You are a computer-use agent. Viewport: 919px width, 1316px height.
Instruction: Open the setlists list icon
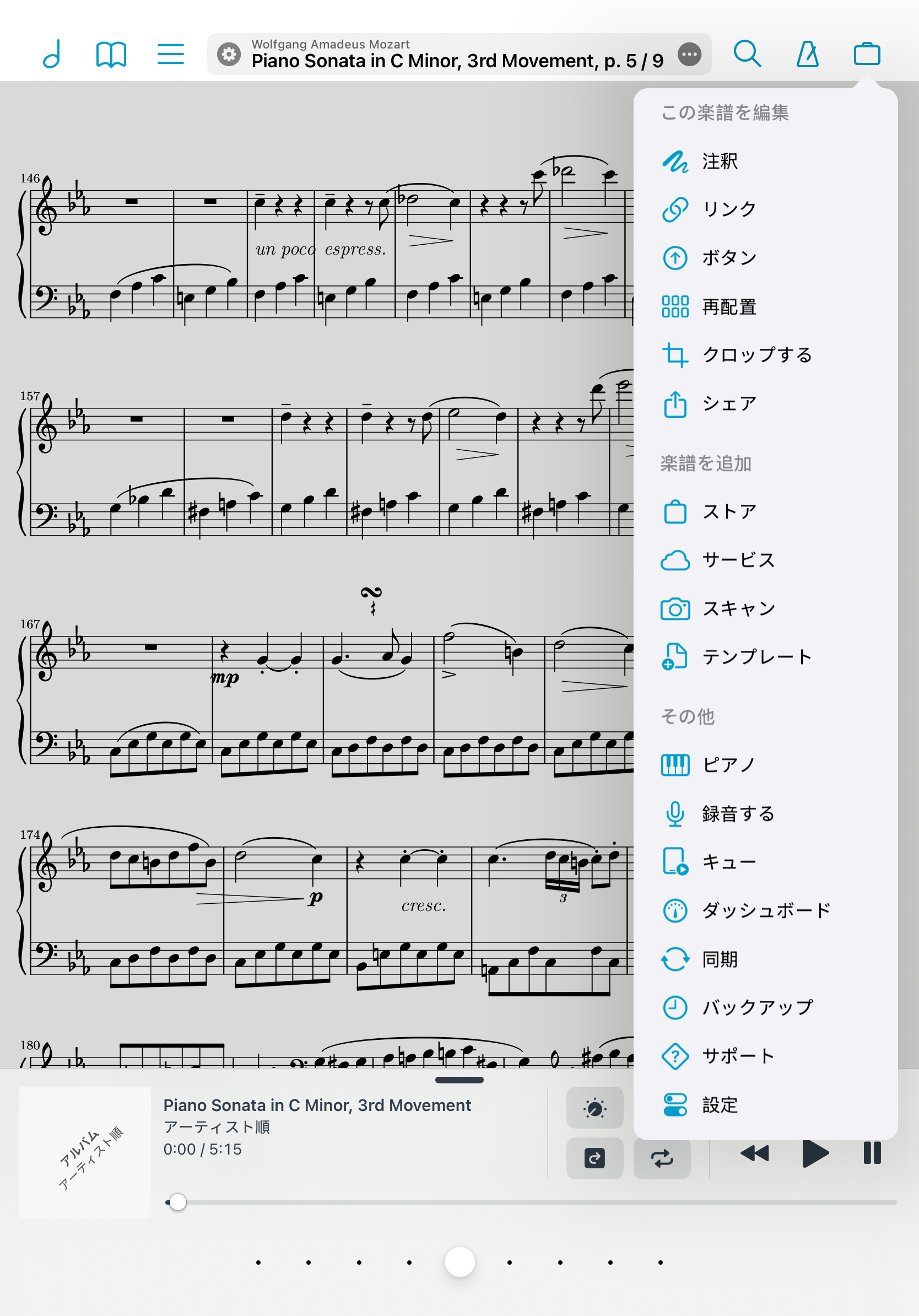tap(171, 55)
